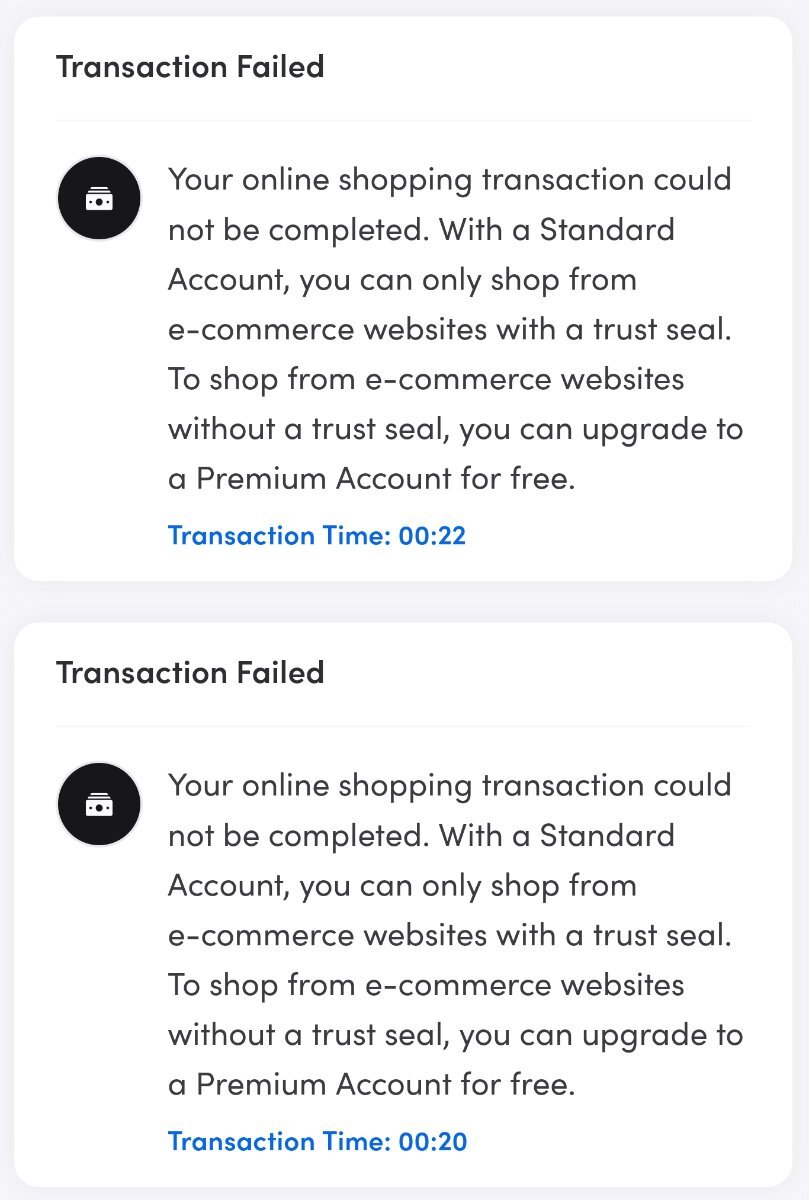809x1200 pixels.
Task: Click "e-commerce websites with a trust seal" in top card
Action: [x=450, y=330]
